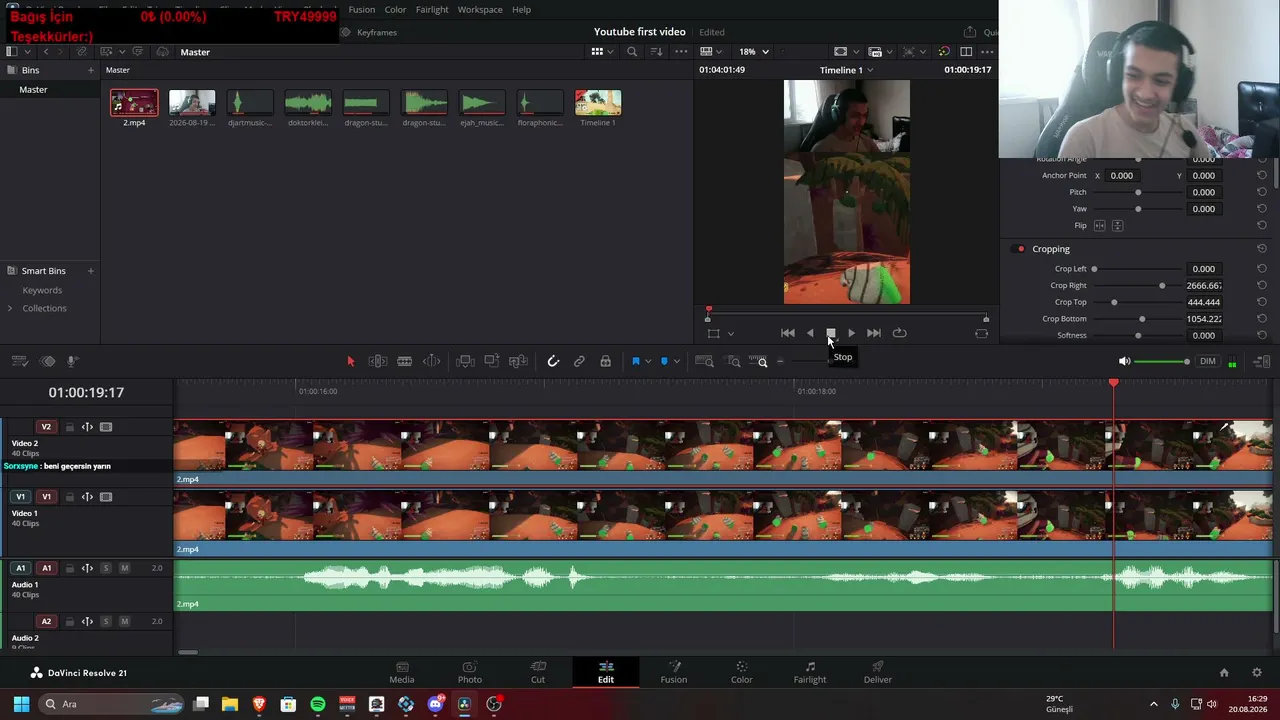Add a blue marker at the playhead

(x=664, y=361)
